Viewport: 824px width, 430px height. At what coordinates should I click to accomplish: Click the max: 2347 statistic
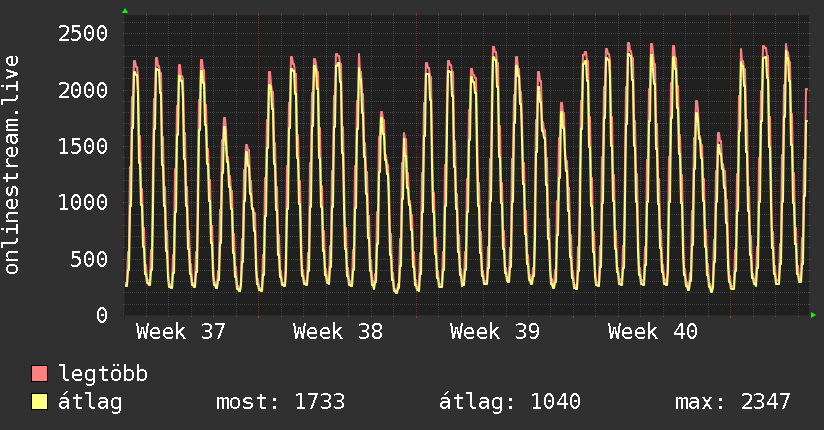[x=733, y=402]
